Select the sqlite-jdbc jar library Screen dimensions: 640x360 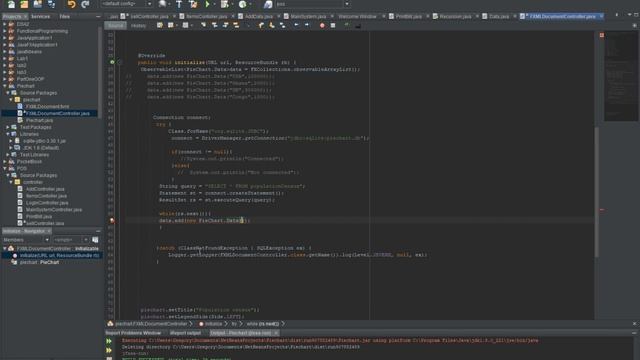click(x=44, y=141)
